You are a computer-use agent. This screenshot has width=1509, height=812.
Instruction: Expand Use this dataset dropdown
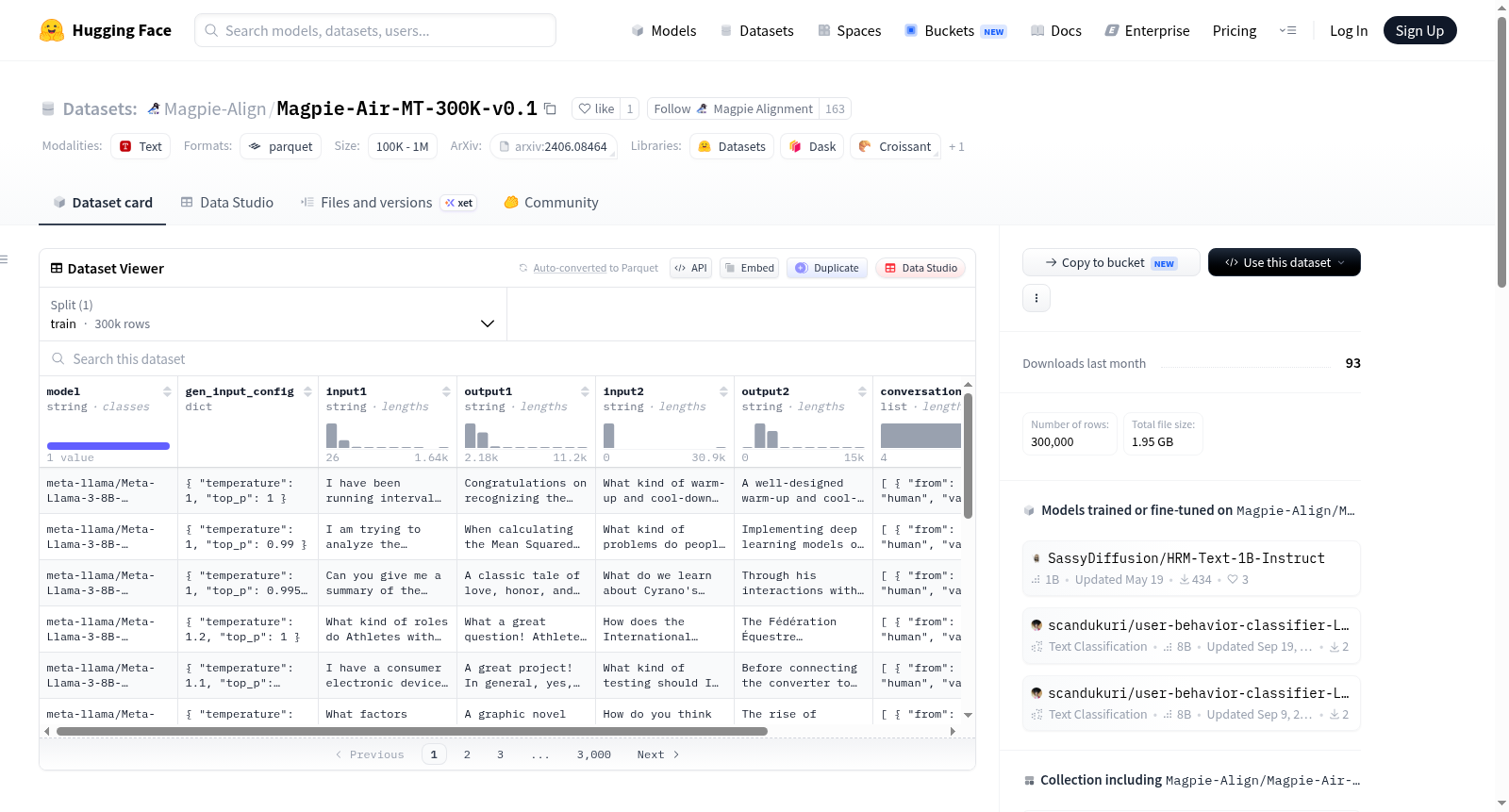1284,262
